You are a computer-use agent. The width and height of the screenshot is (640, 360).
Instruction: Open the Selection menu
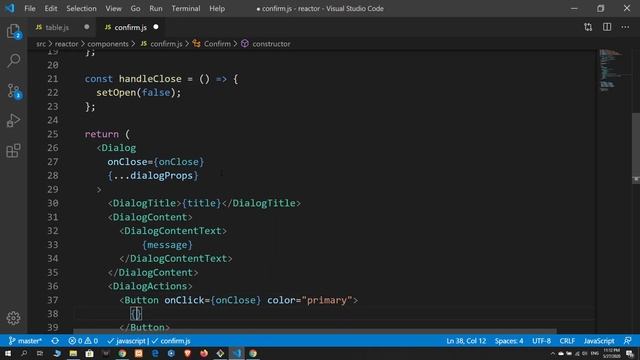81,8
